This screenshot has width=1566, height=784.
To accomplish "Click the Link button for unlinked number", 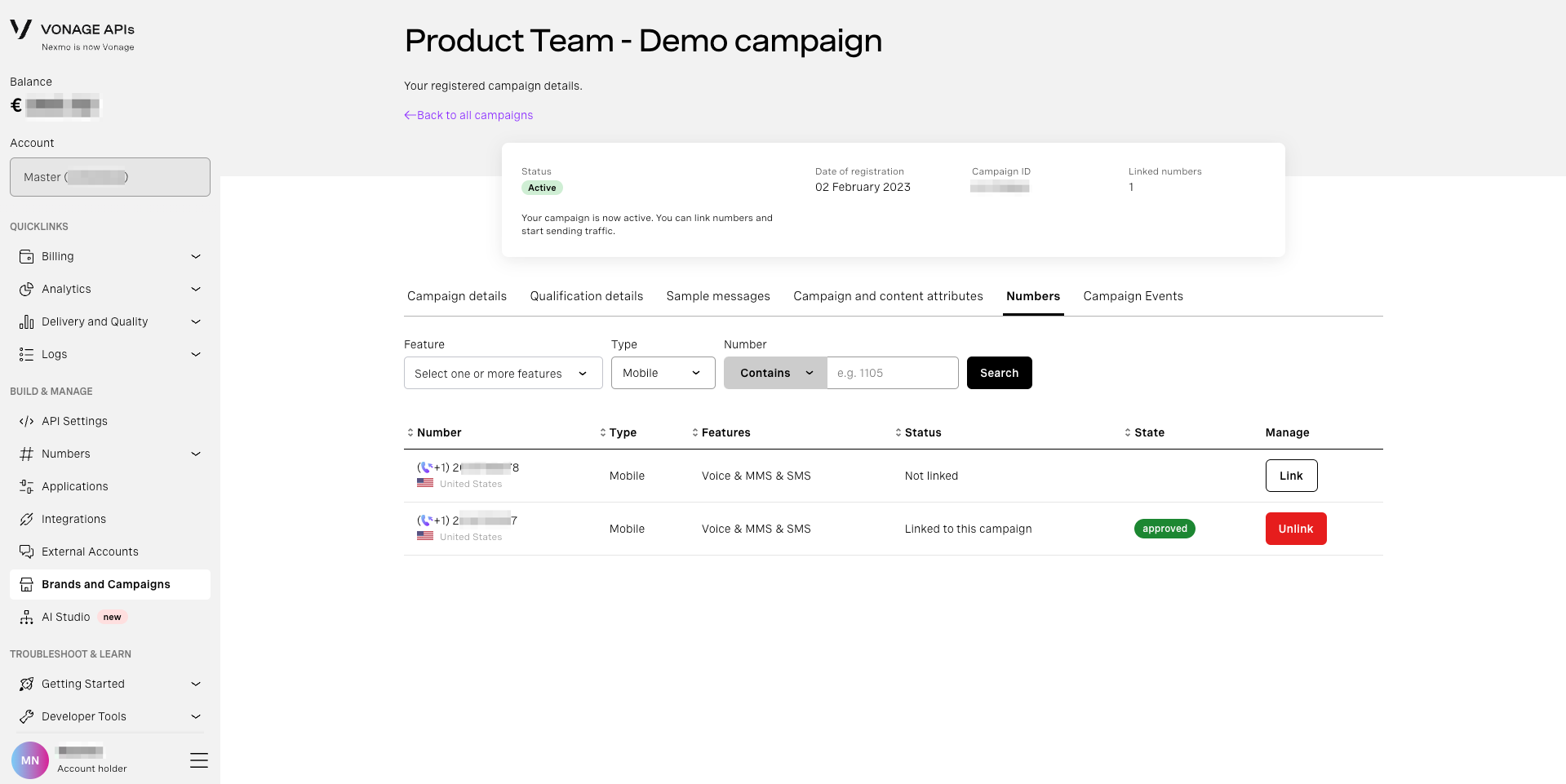I will click(x=1292, y=476).
